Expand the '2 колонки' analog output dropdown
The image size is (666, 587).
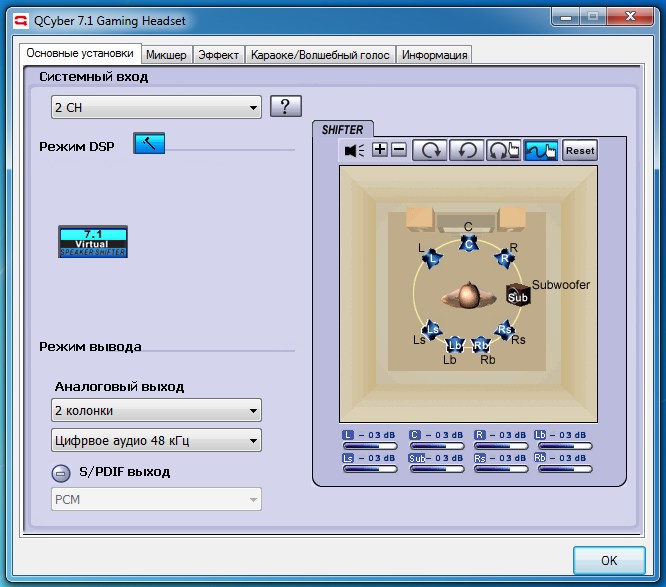point(156,410)
